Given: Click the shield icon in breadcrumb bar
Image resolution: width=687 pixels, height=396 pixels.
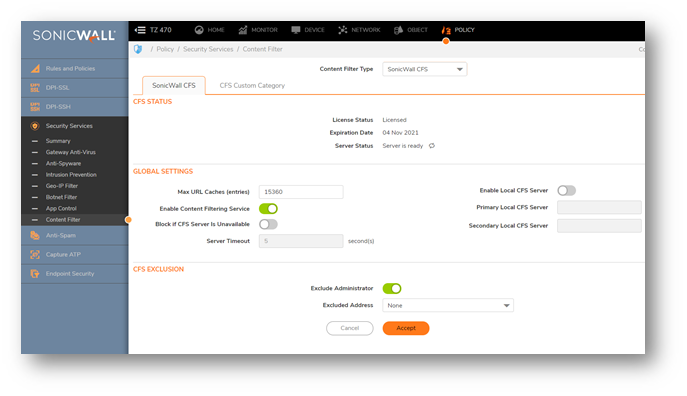Looking at the screenshot, I should [x=138, y=49].
